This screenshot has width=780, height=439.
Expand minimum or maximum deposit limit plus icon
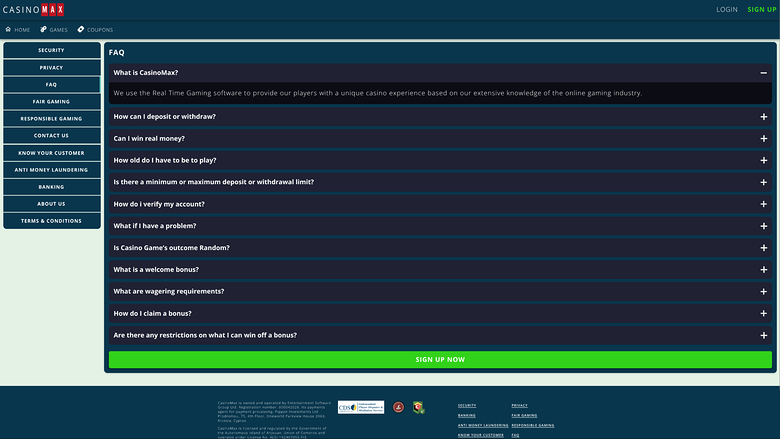click(x=764, y=182)
